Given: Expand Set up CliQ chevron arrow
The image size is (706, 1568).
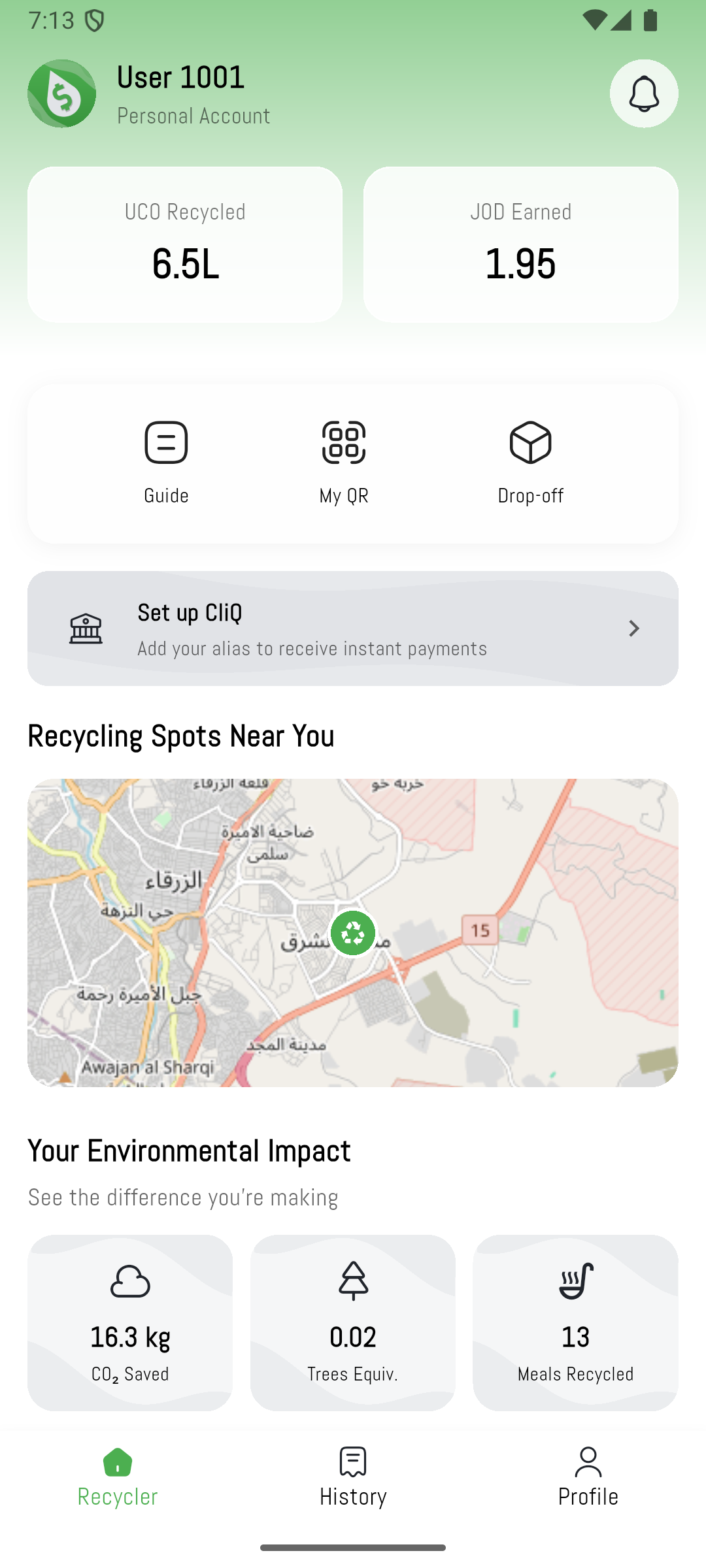Looking at the screenshot, I should click(x=633, y=629).
